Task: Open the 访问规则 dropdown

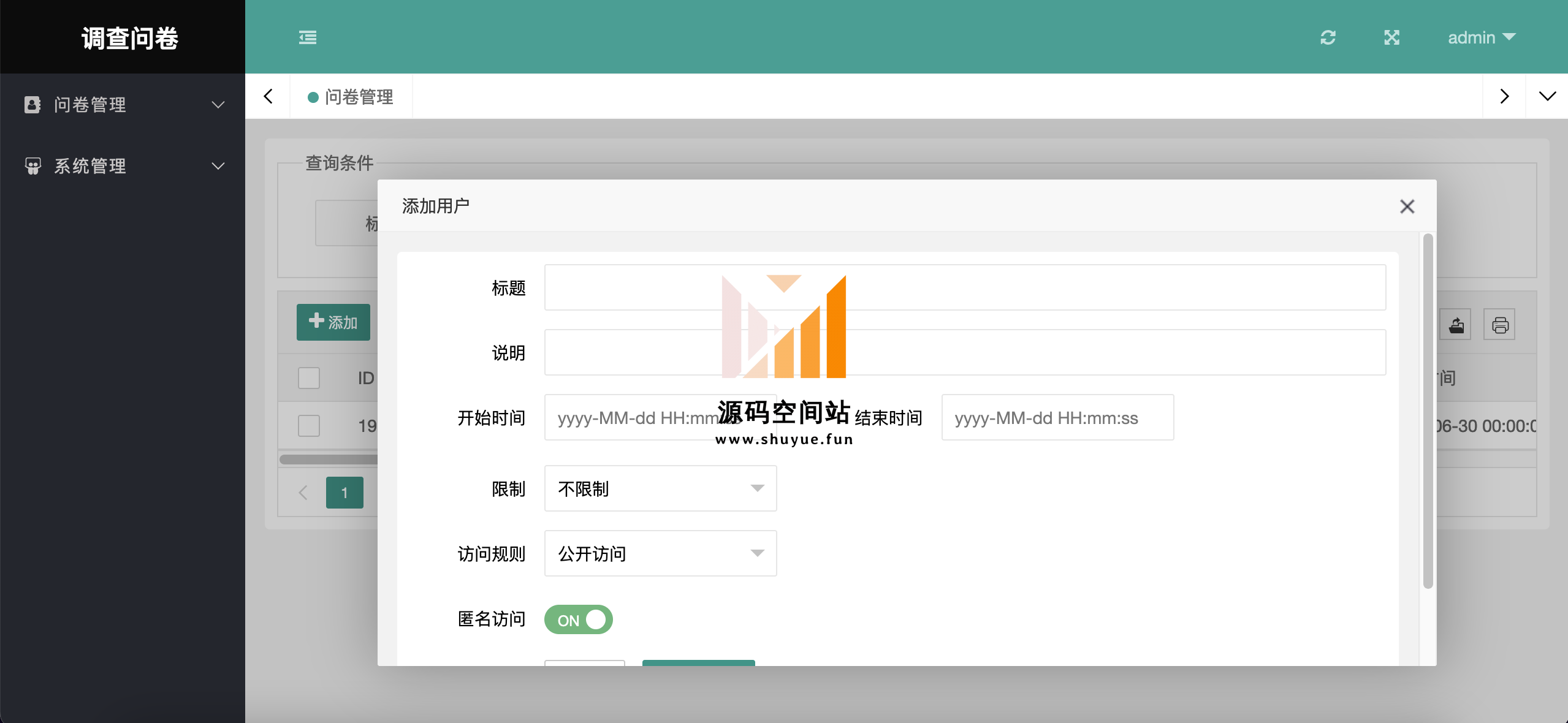Action: click(660, 553)
